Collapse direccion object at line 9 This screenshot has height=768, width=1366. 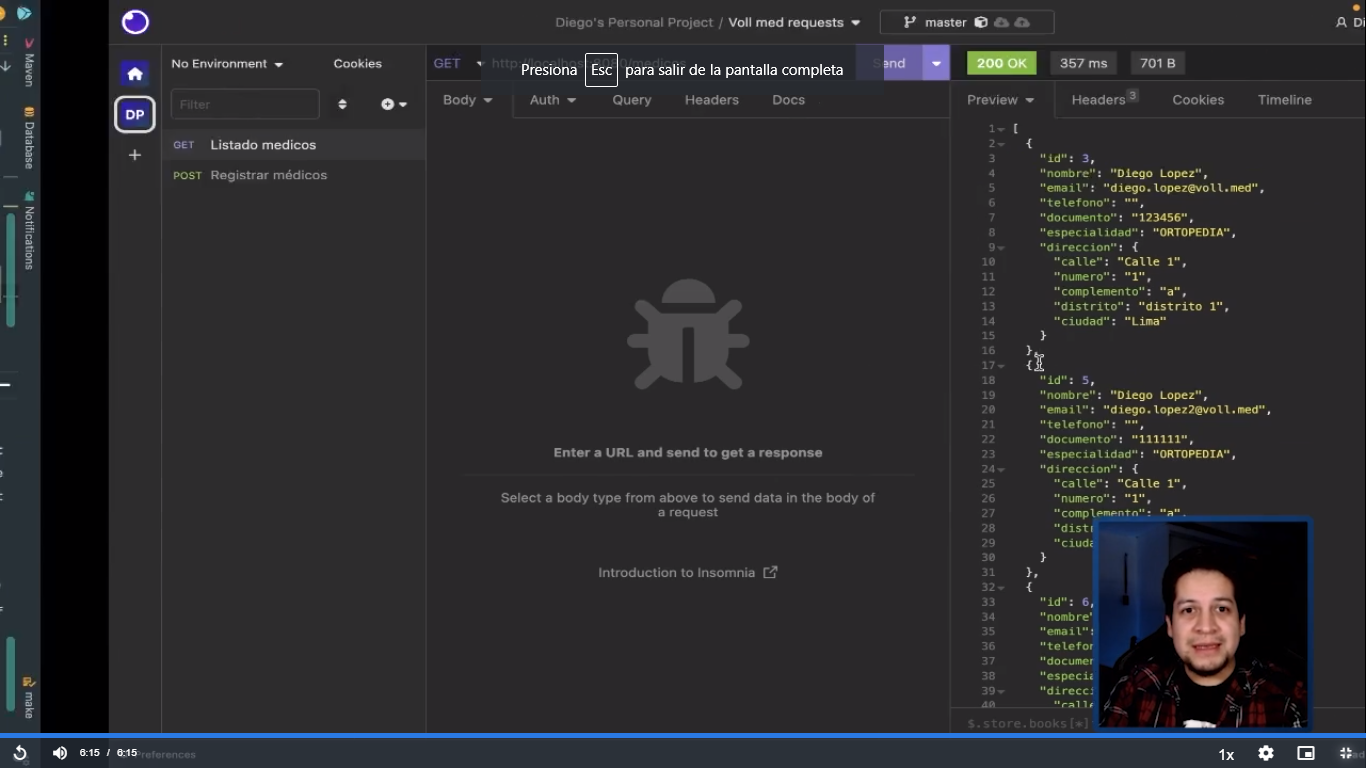(1002, 248)
